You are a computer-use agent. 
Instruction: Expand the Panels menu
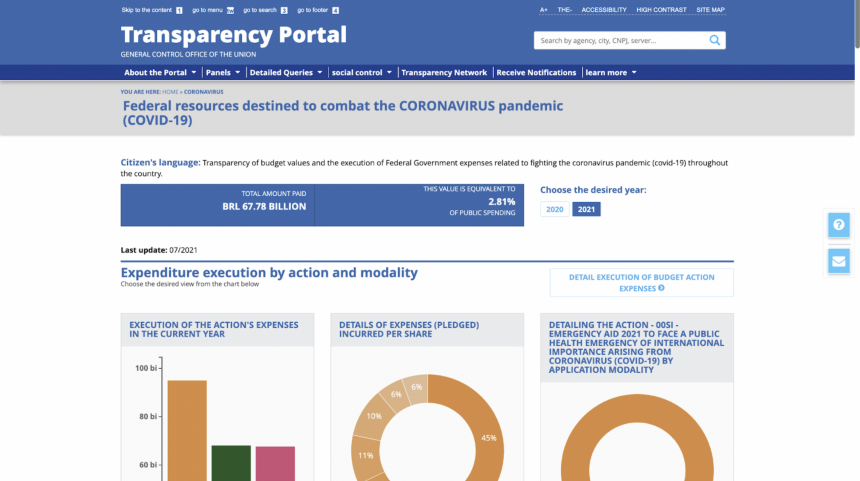coord(223,72)
